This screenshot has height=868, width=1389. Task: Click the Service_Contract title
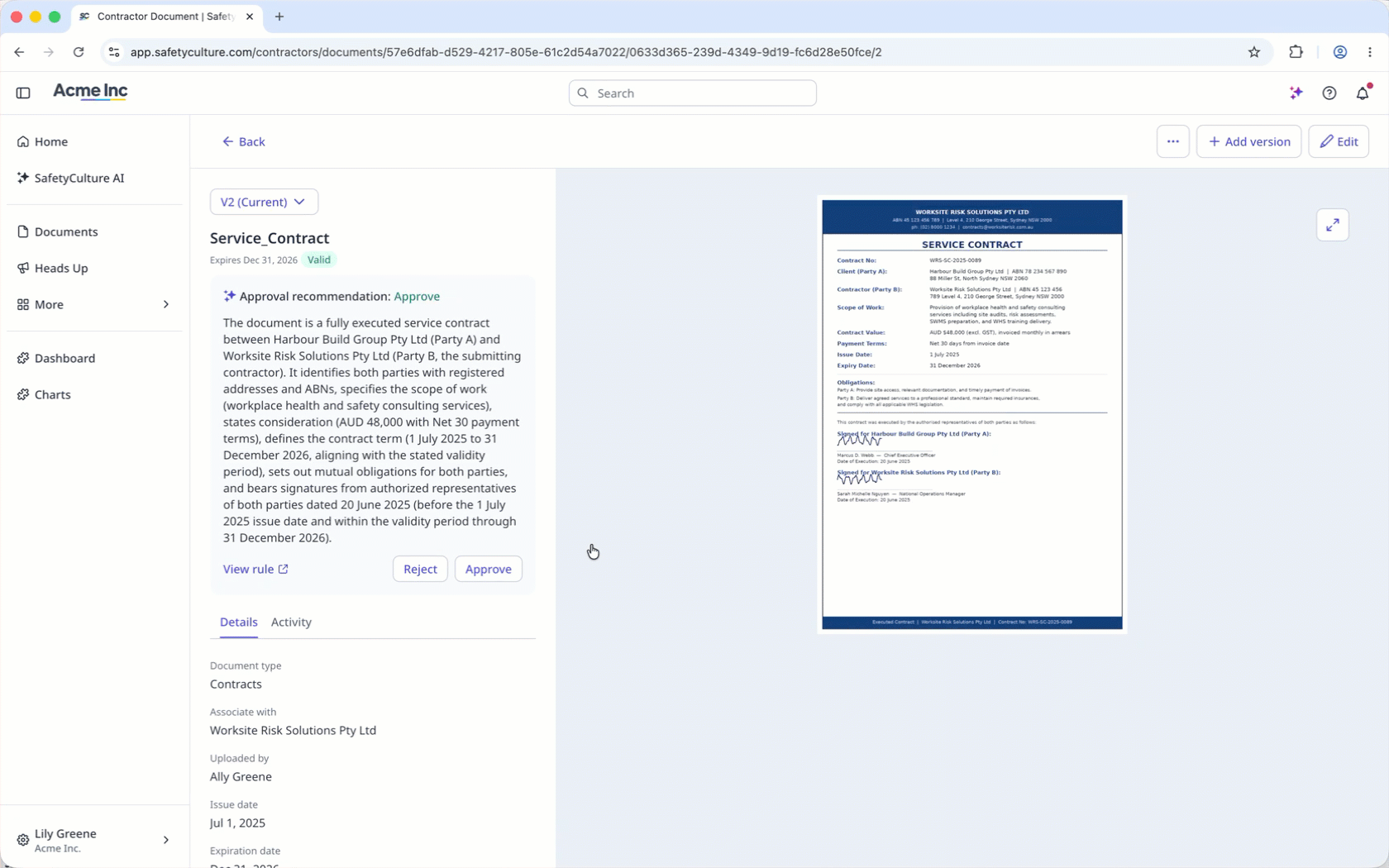270,238
